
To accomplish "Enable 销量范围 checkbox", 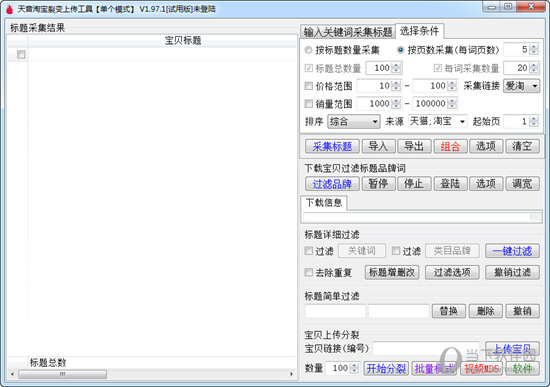I will click(x=309, y=104).
